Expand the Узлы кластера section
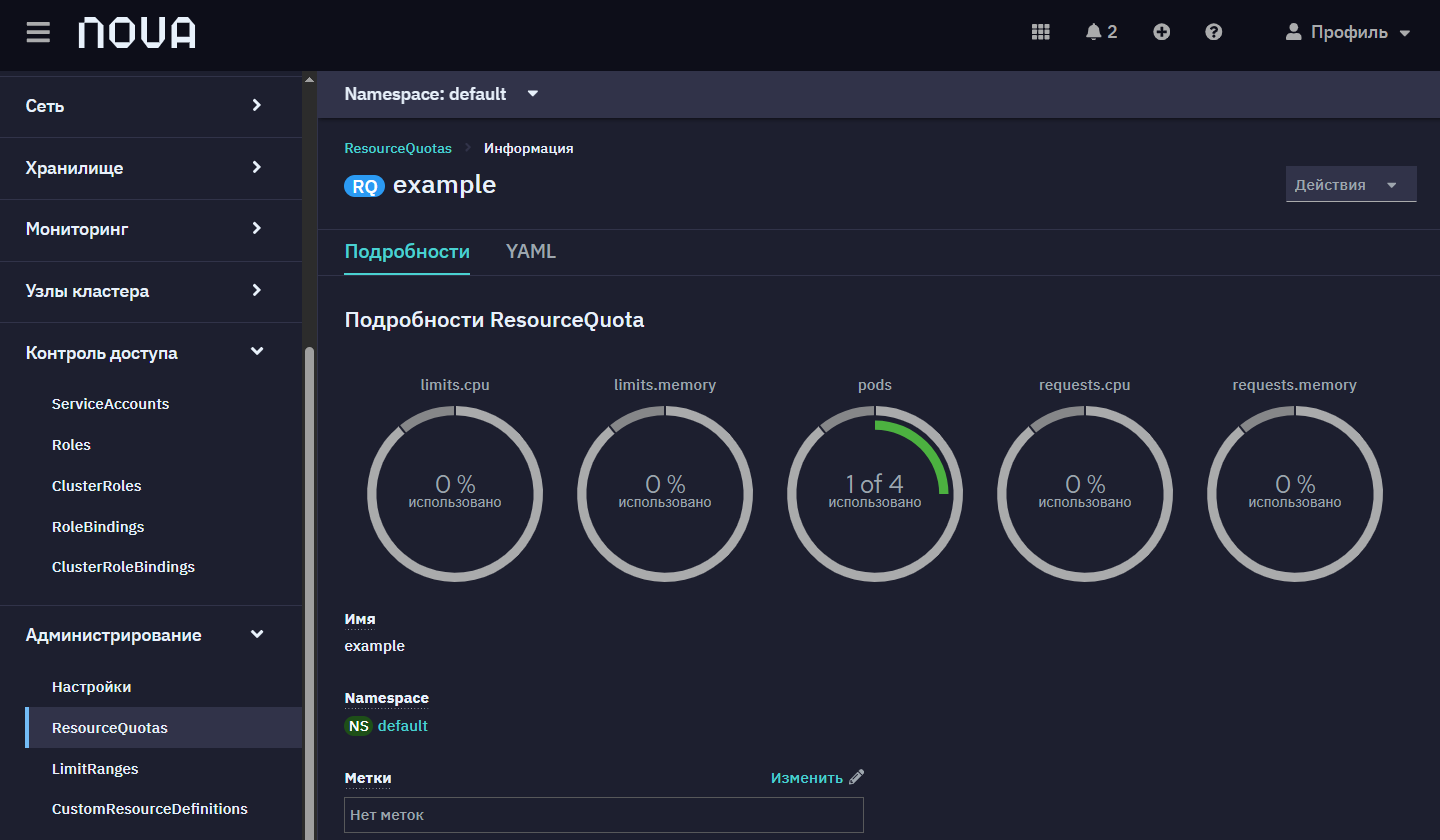This screenshot has height=840, width=1440. (150, 291)
